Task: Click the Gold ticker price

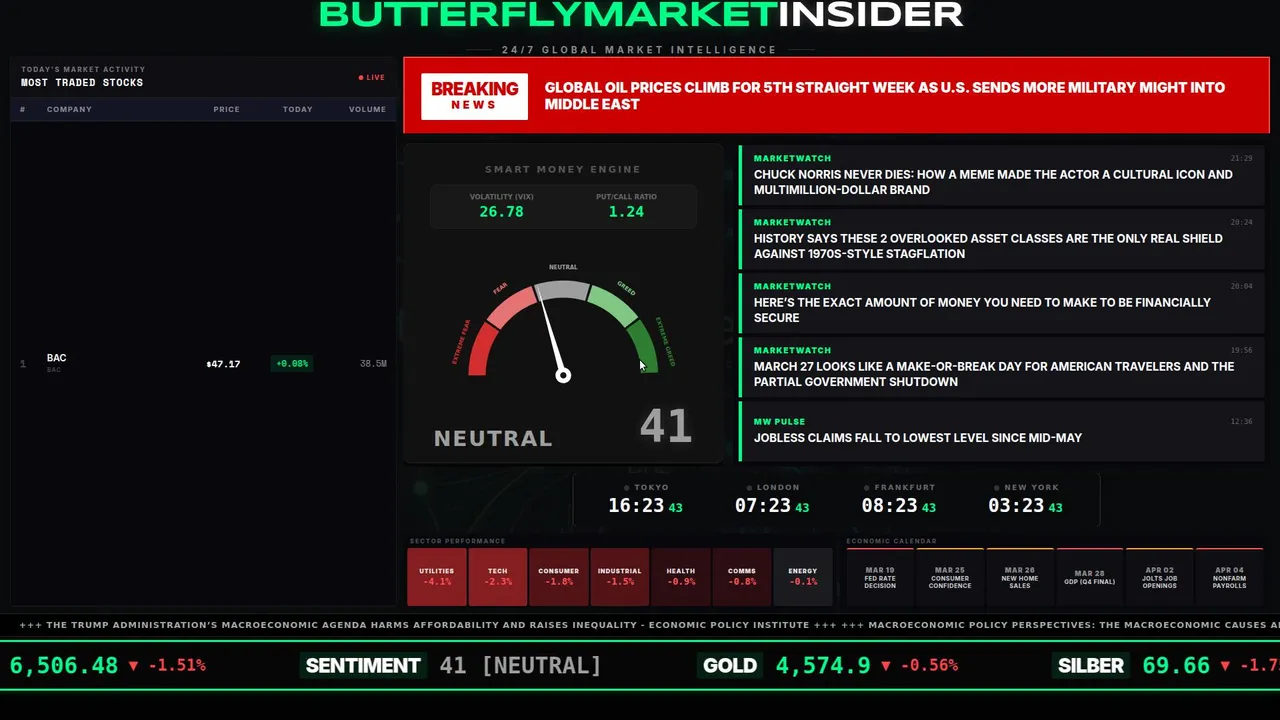Action: [x=823, y=665]
